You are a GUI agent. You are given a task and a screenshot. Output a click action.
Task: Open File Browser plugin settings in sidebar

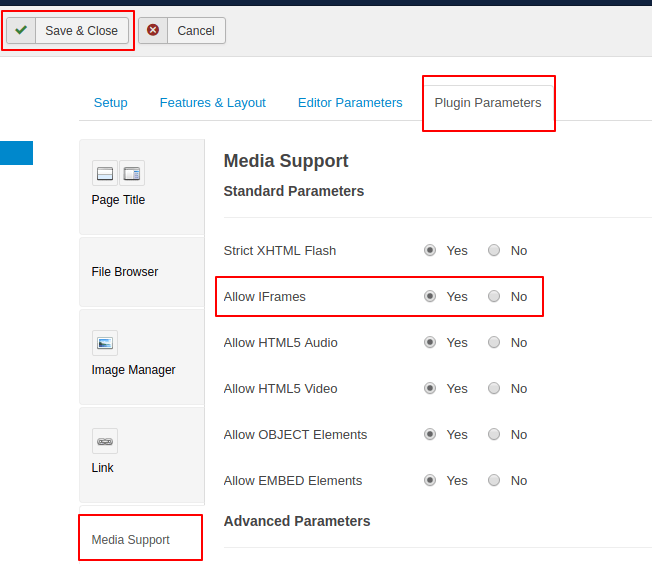click(x=125, y=272)
